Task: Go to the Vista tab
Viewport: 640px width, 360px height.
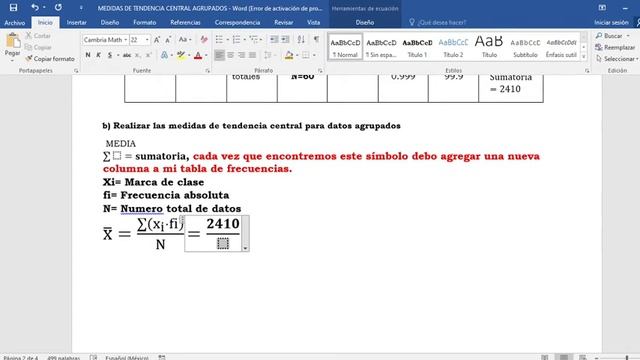Action: coord(313,22)
